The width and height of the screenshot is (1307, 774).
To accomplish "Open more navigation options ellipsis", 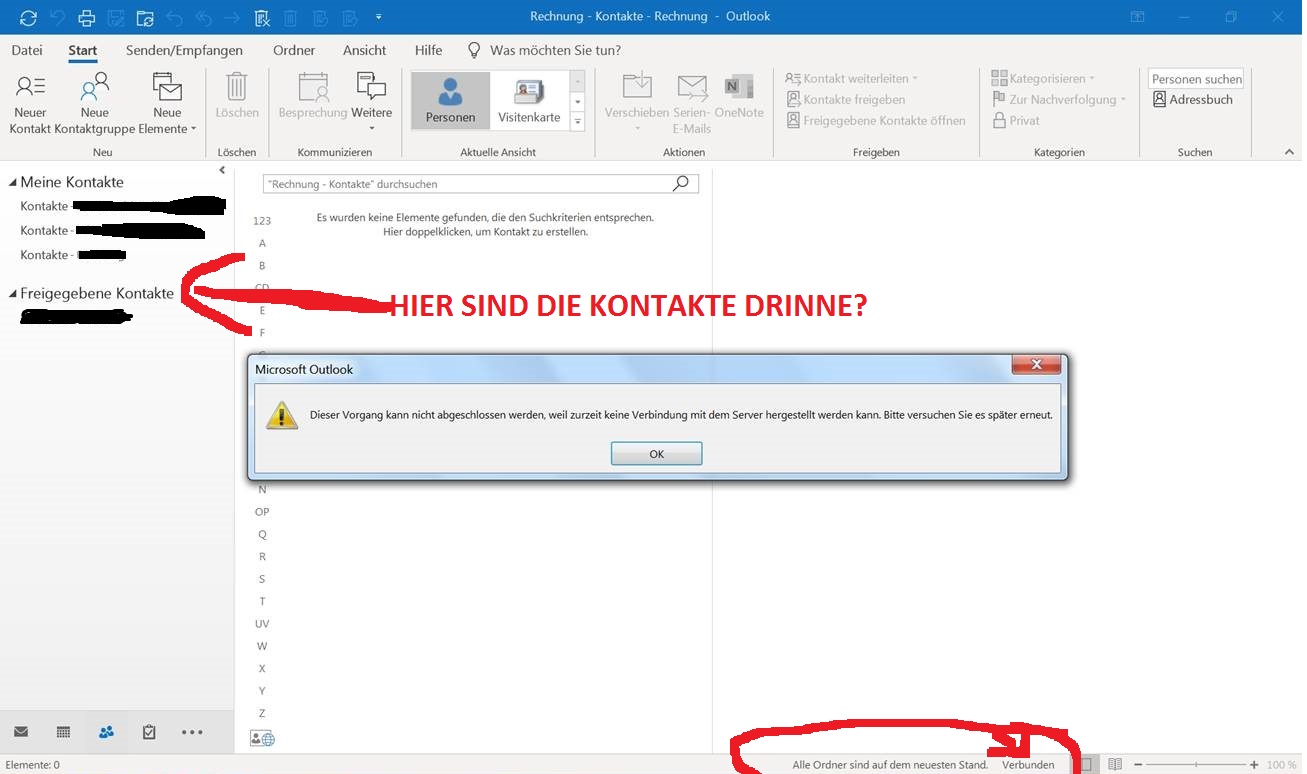I will coord(192,732).
